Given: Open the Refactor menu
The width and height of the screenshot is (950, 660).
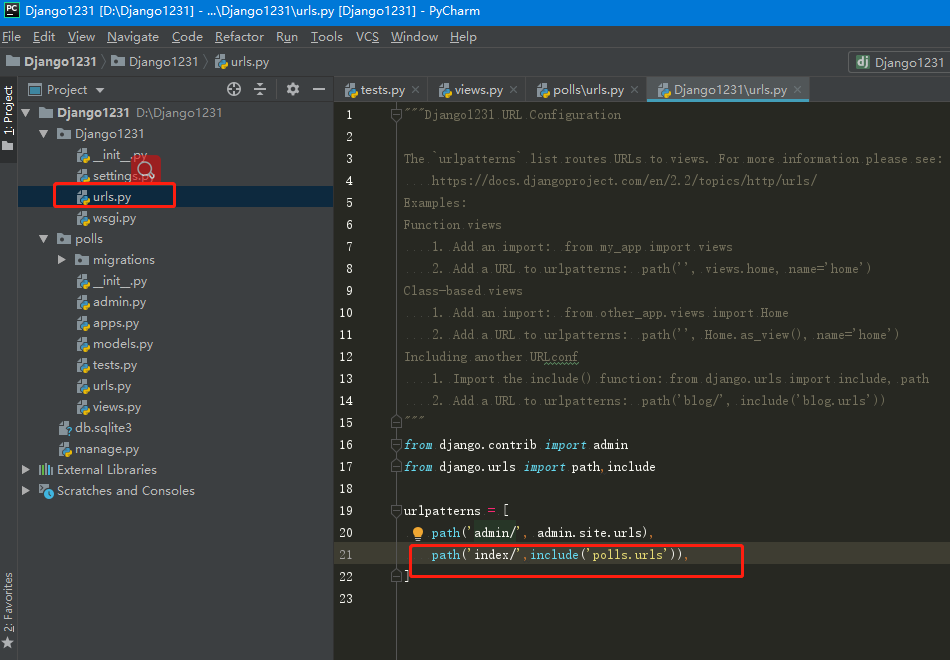Looking at the screenshot, I should (239, 37).
